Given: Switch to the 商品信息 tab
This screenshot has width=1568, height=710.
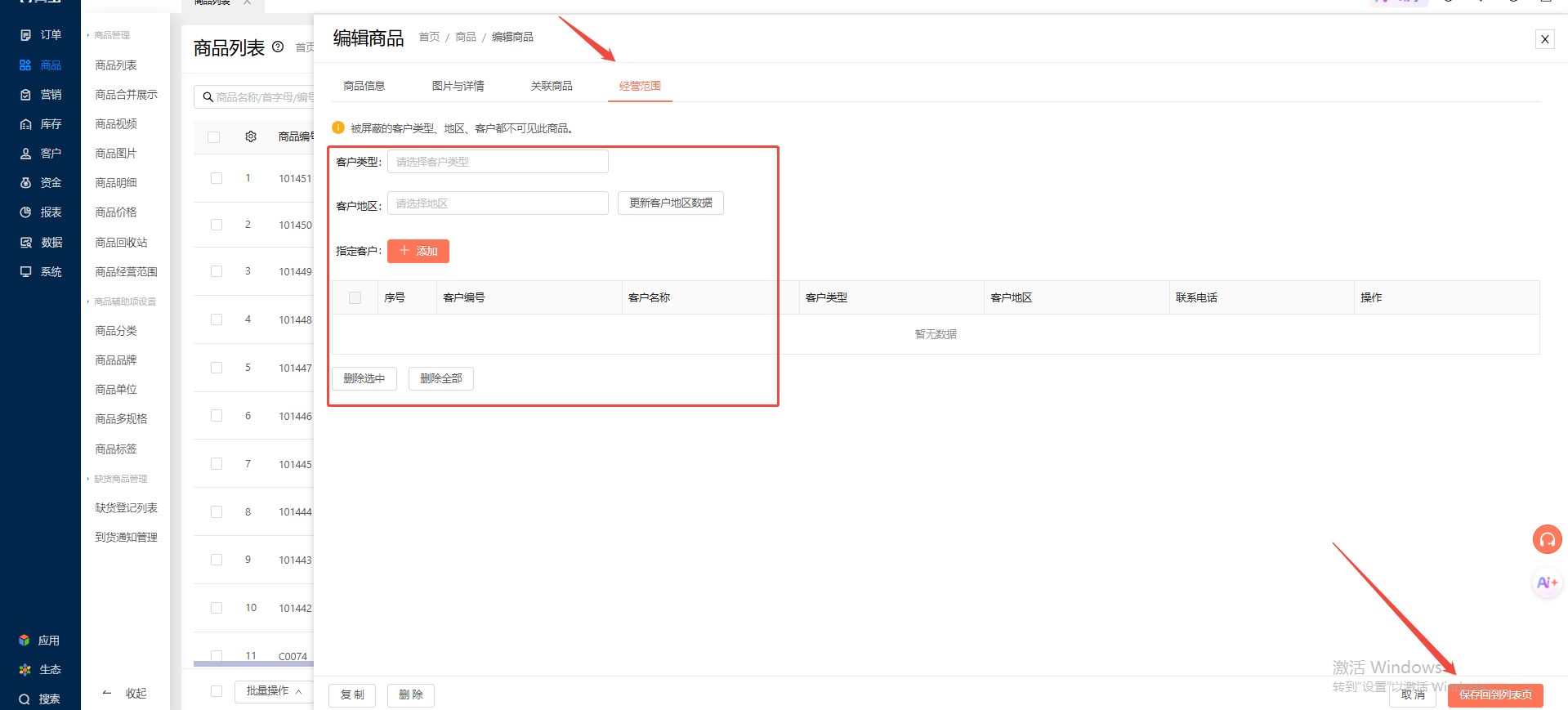Looking at the screenshot, I should click(x=364, y=86).
